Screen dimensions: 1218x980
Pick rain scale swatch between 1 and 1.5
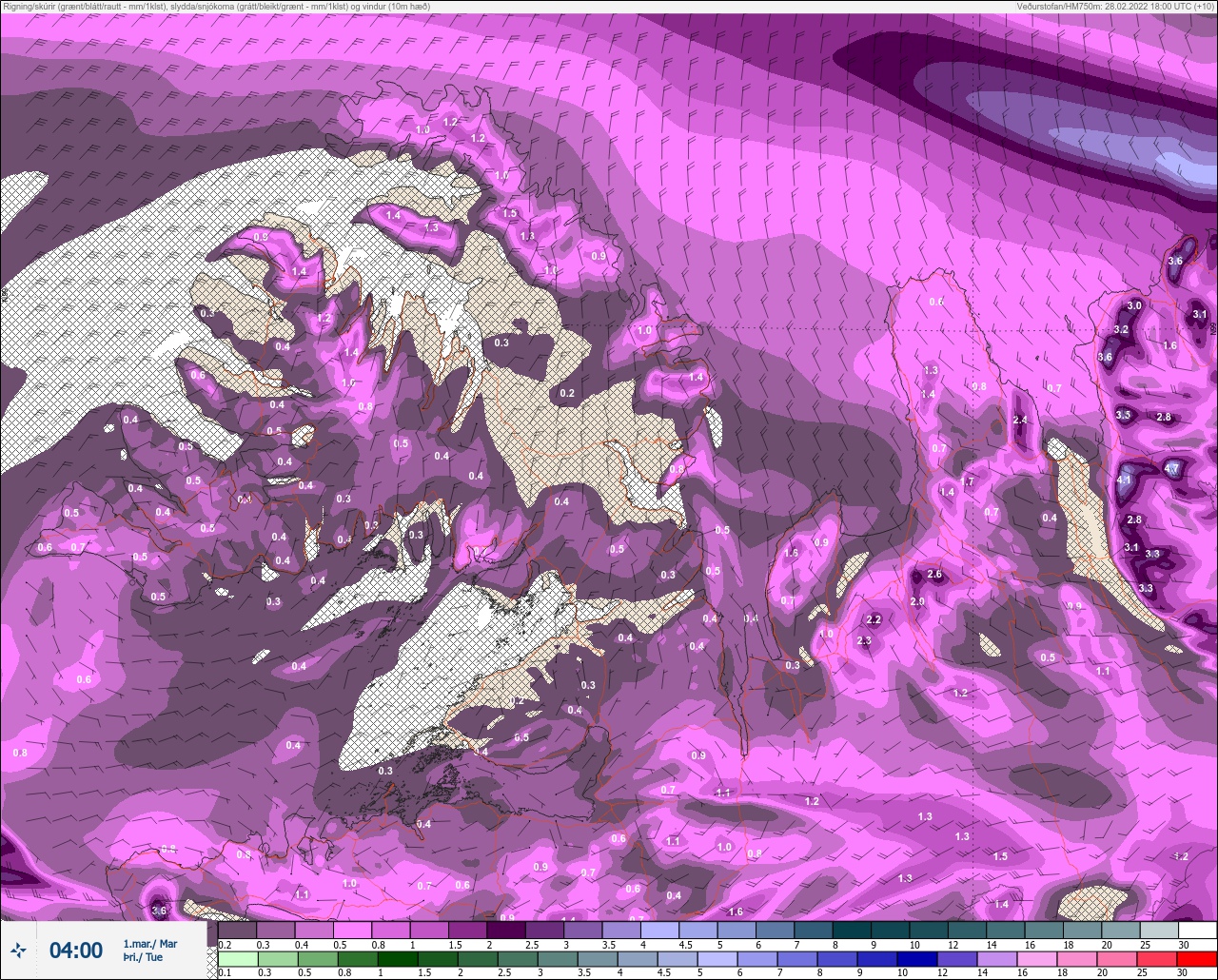point(398,959)
